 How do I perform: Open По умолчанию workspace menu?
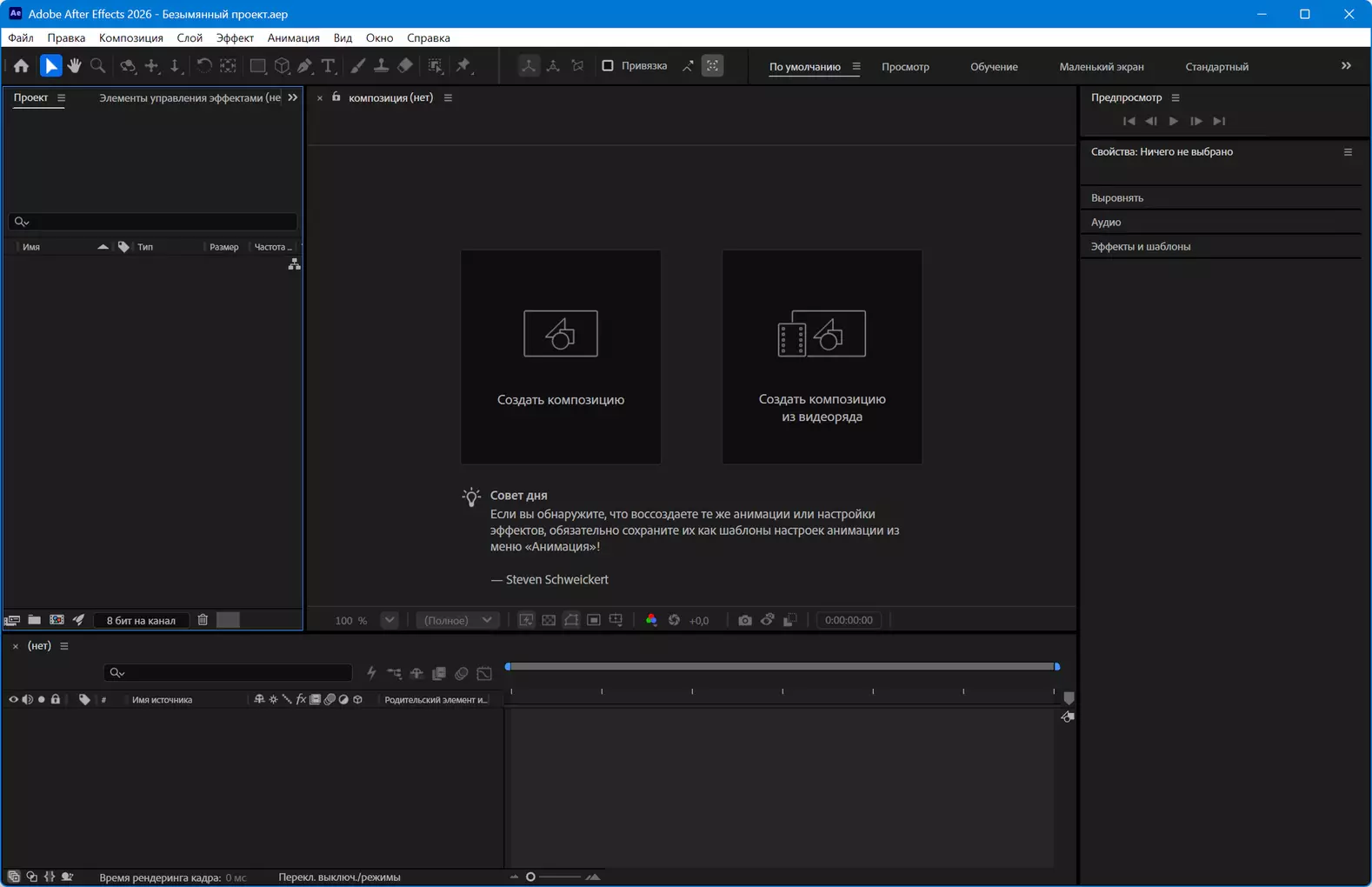click(856, 67)
